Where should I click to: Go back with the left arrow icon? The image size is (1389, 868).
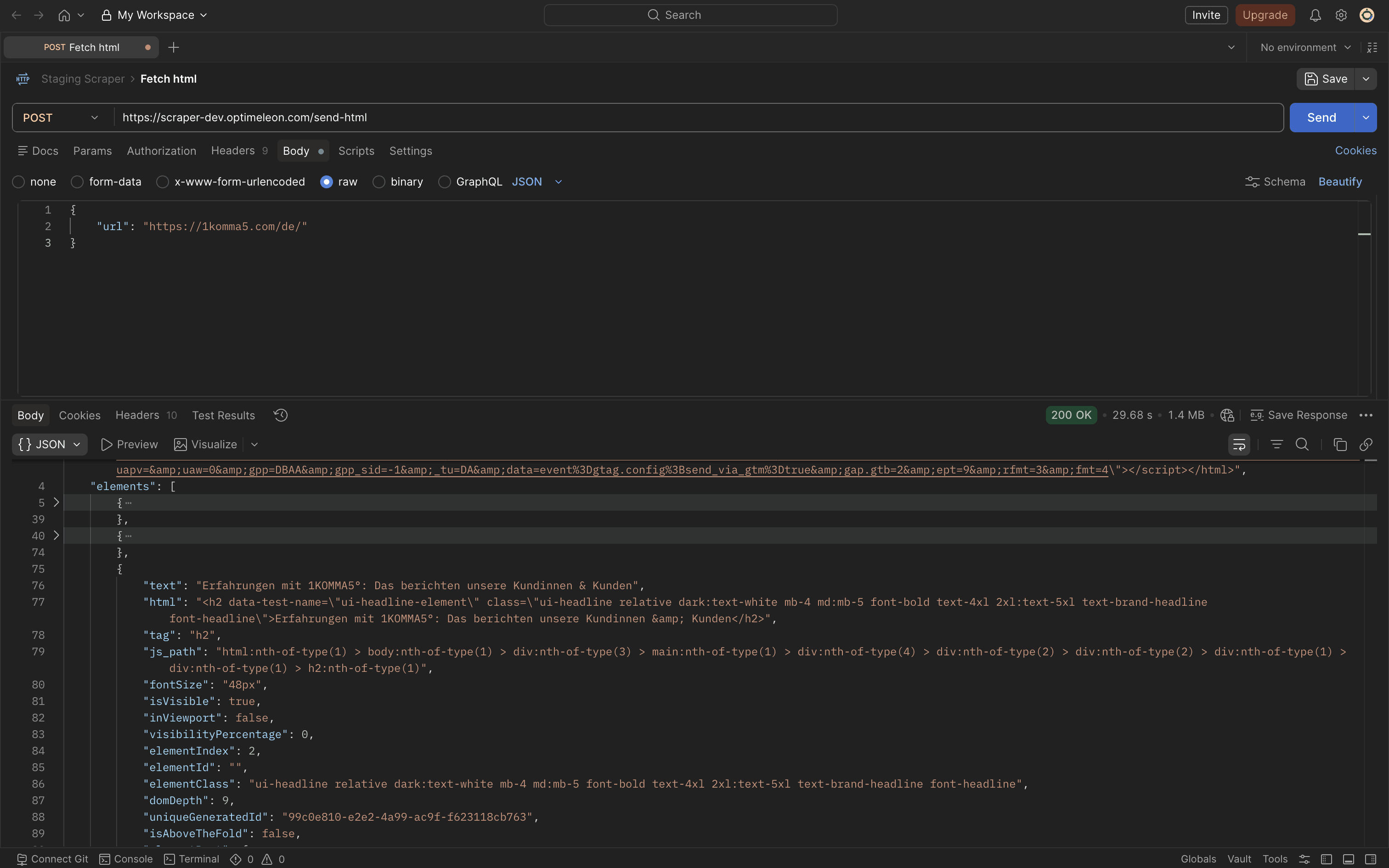click(x=17, y=15)
